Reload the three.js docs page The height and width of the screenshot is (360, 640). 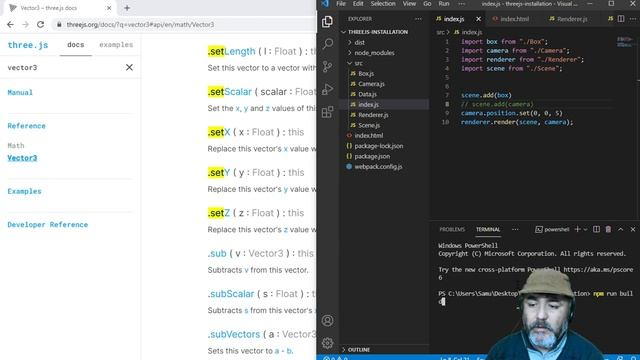click(x=40, y=24)
